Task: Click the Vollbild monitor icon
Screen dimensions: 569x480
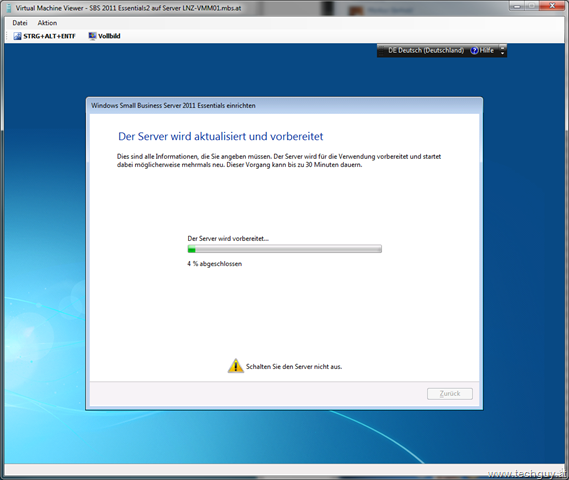Action: [x=93, y=36]
